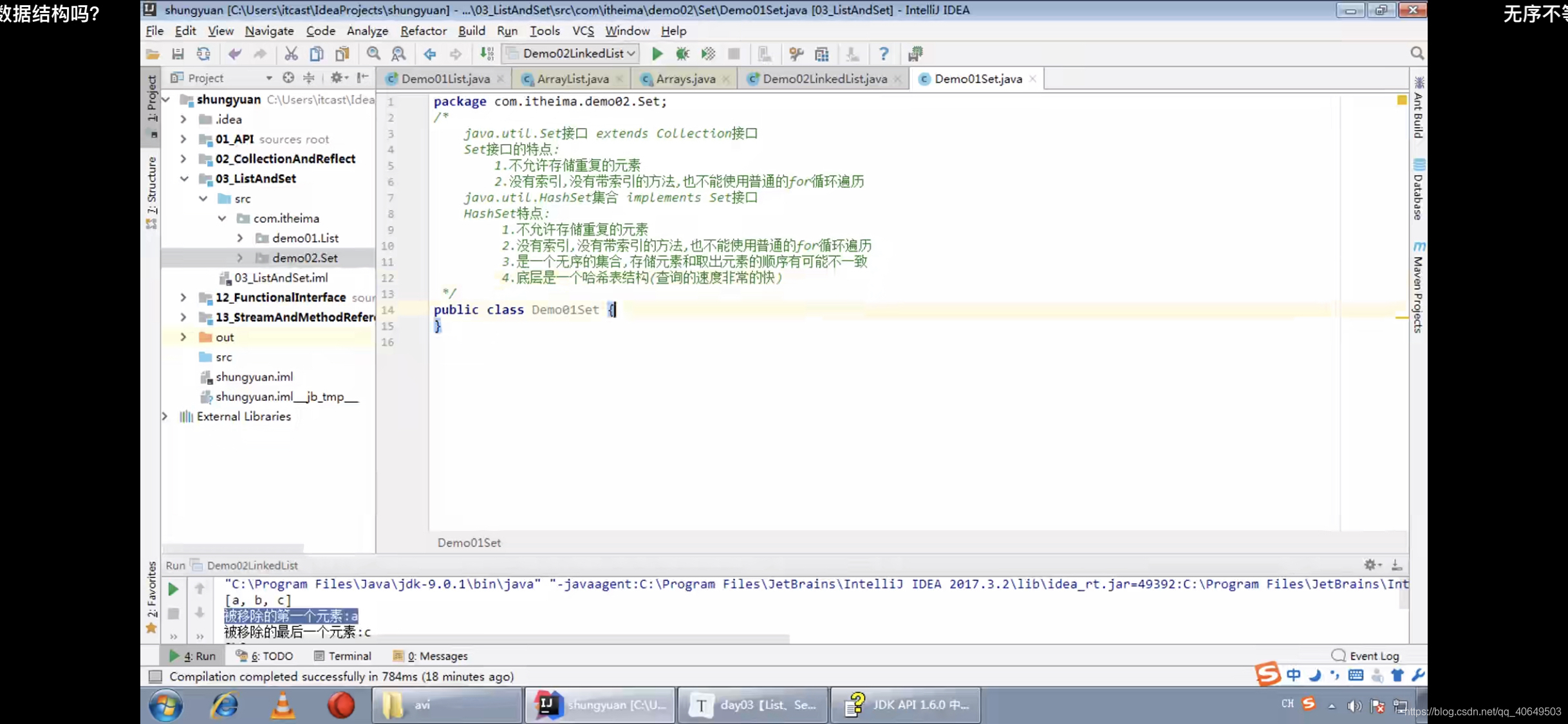Toggle the Database side panel

click(x=1419, y=190)
